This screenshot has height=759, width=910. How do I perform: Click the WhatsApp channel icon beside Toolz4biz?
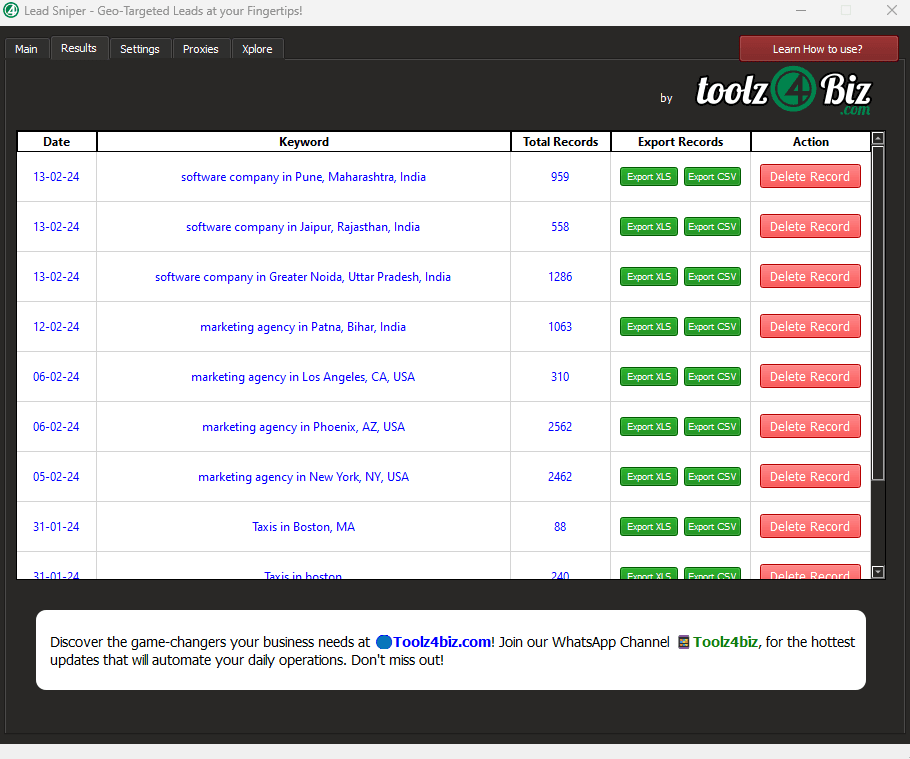click(683, 642)
